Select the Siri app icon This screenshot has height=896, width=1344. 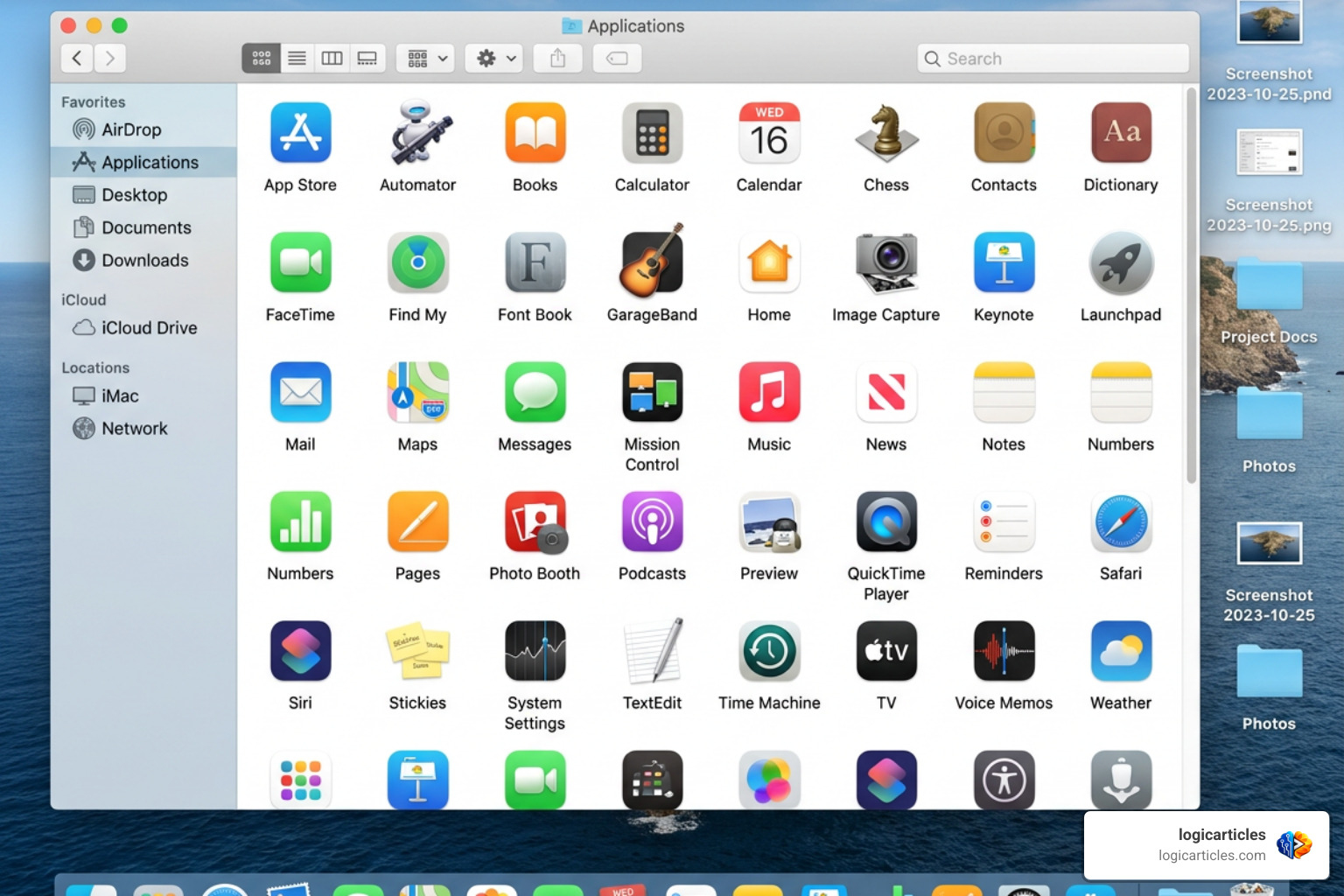300,651
